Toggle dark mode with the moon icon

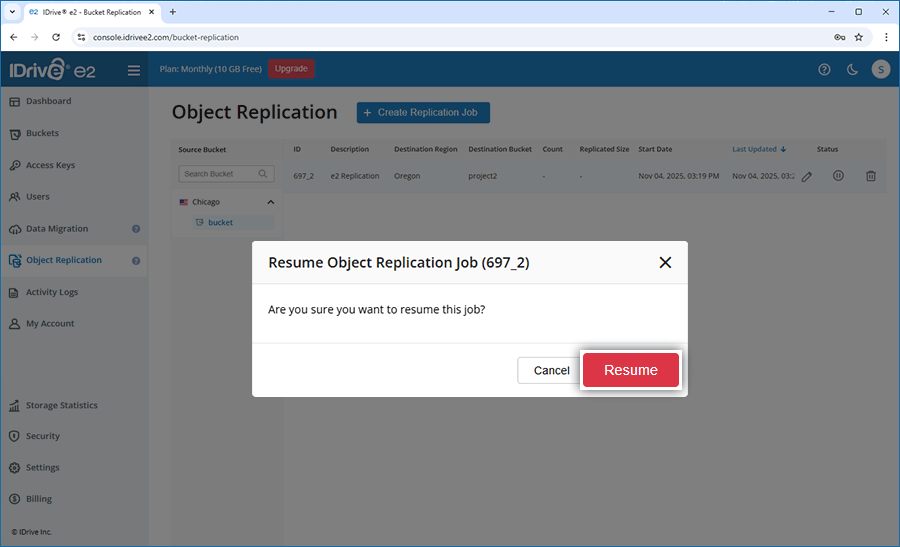pyautogui.click(x=852, y=69)
